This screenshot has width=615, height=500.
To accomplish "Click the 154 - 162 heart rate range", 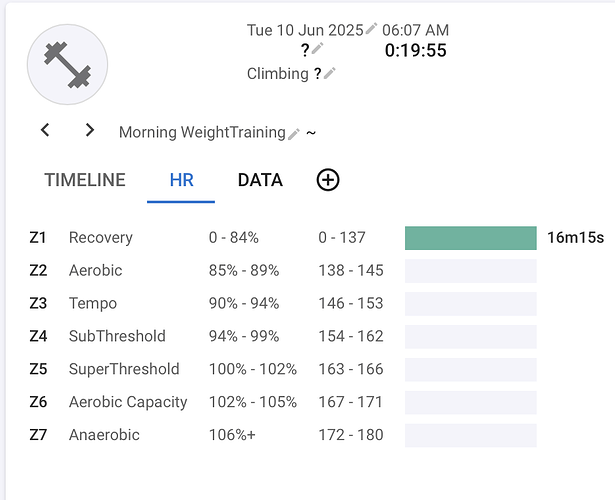I will 351,336.
